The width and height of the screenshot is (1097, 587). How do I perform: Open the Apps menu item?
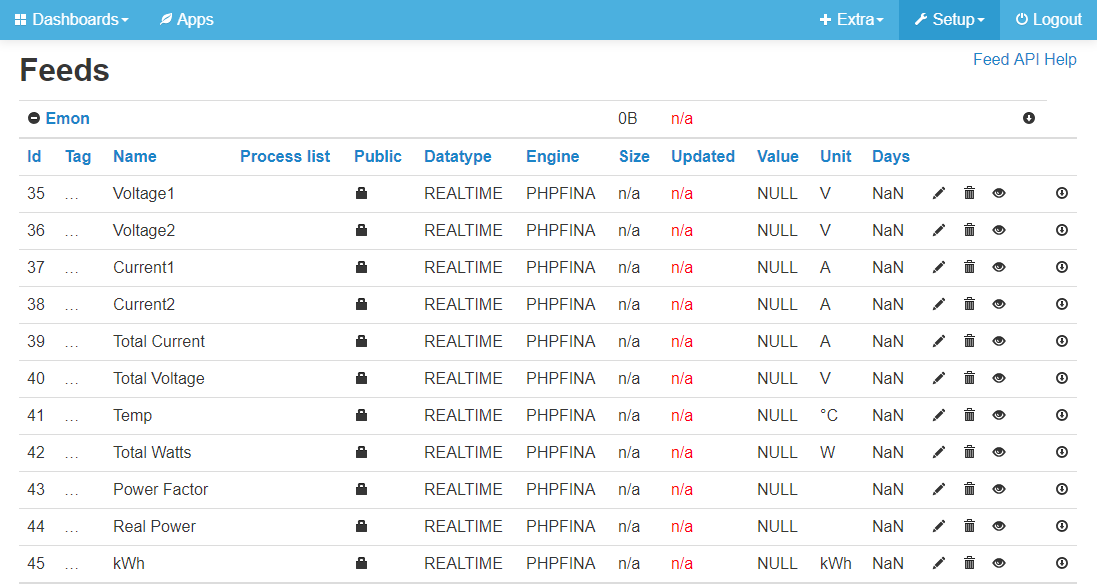pos(187,19)
